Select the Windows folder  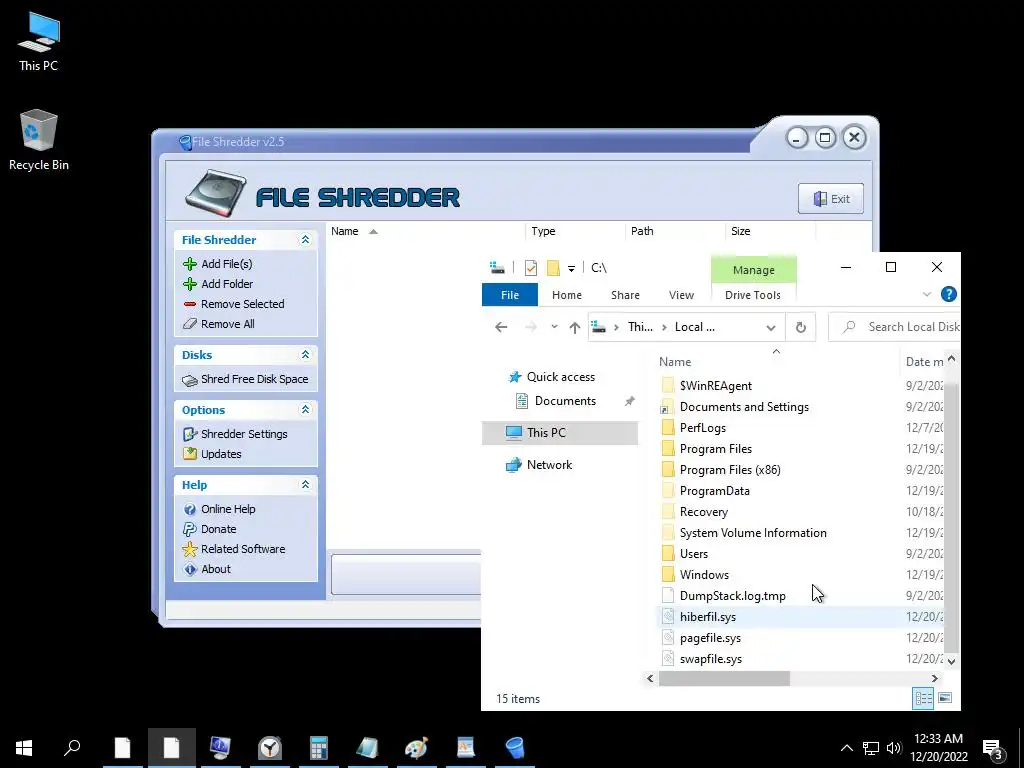(703, 575)
